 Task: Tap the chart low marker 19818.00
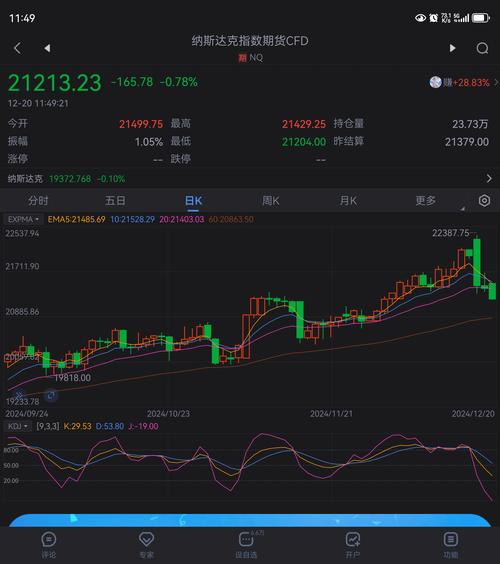(x=72, y=378)
